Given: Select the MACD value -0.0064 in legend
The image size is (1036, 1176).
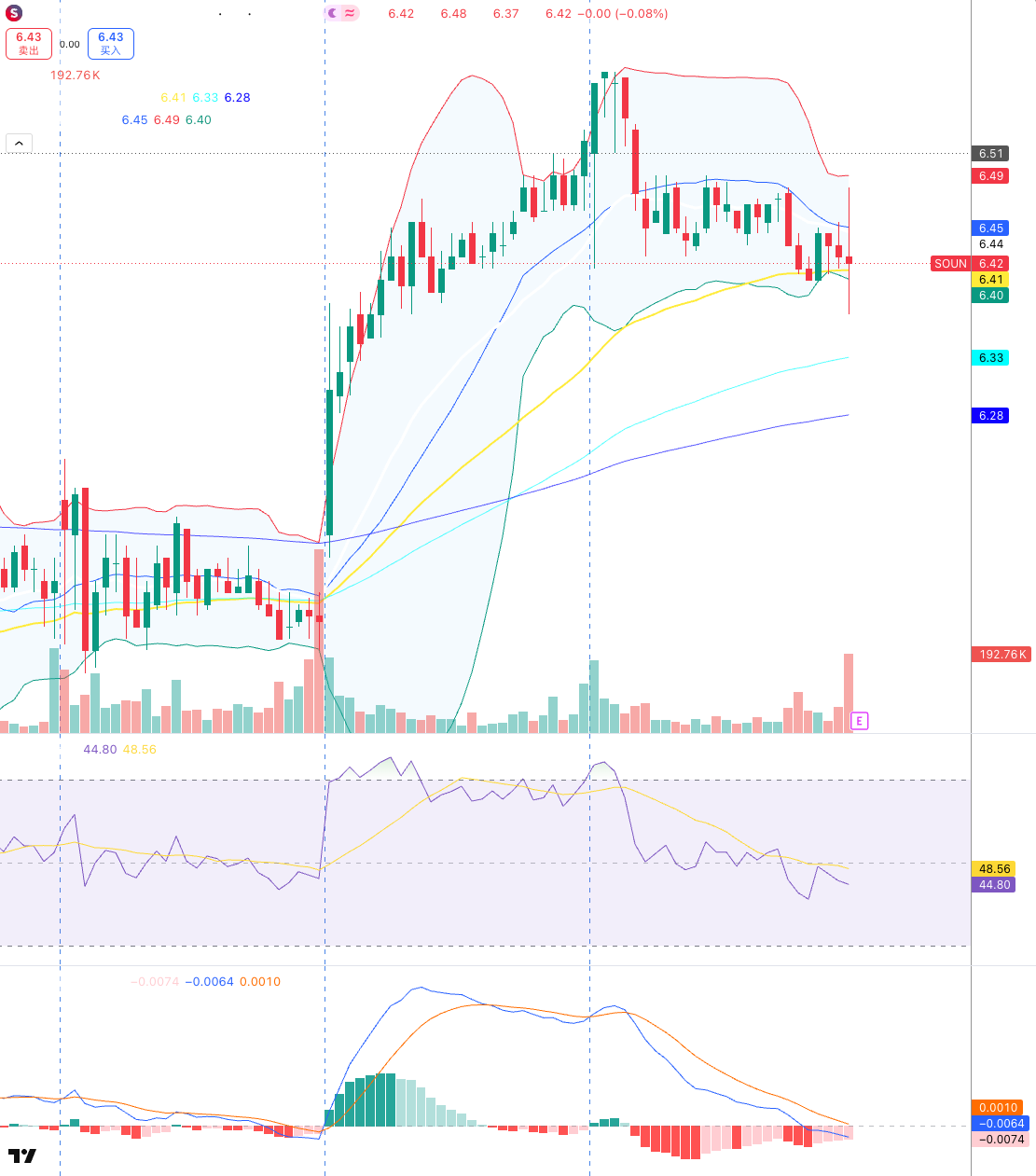Looking at the screenshot, I should [x=210, y=982].
